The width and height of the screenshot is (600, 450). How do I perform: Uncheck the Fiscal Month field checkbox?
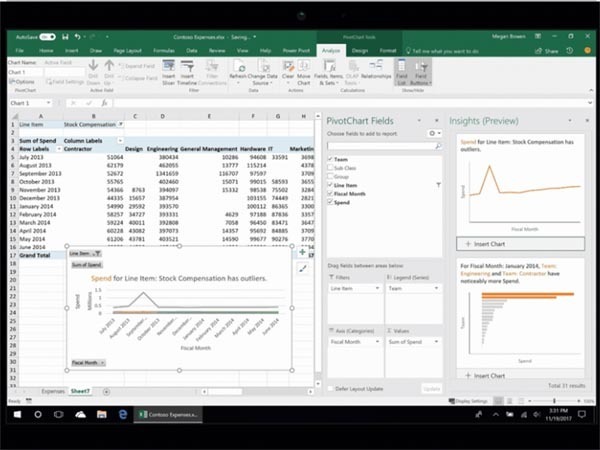[330, 194]
